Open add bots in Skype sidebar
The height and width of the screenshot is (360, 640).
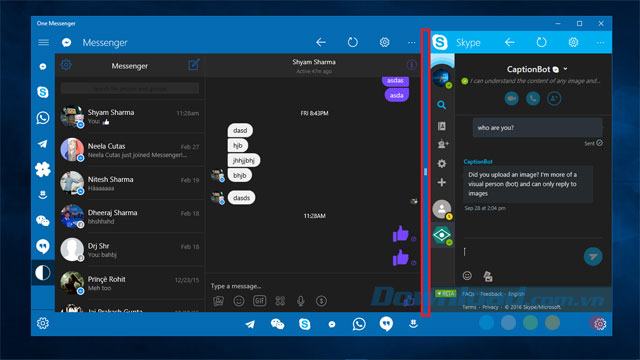tap(442, 144)
